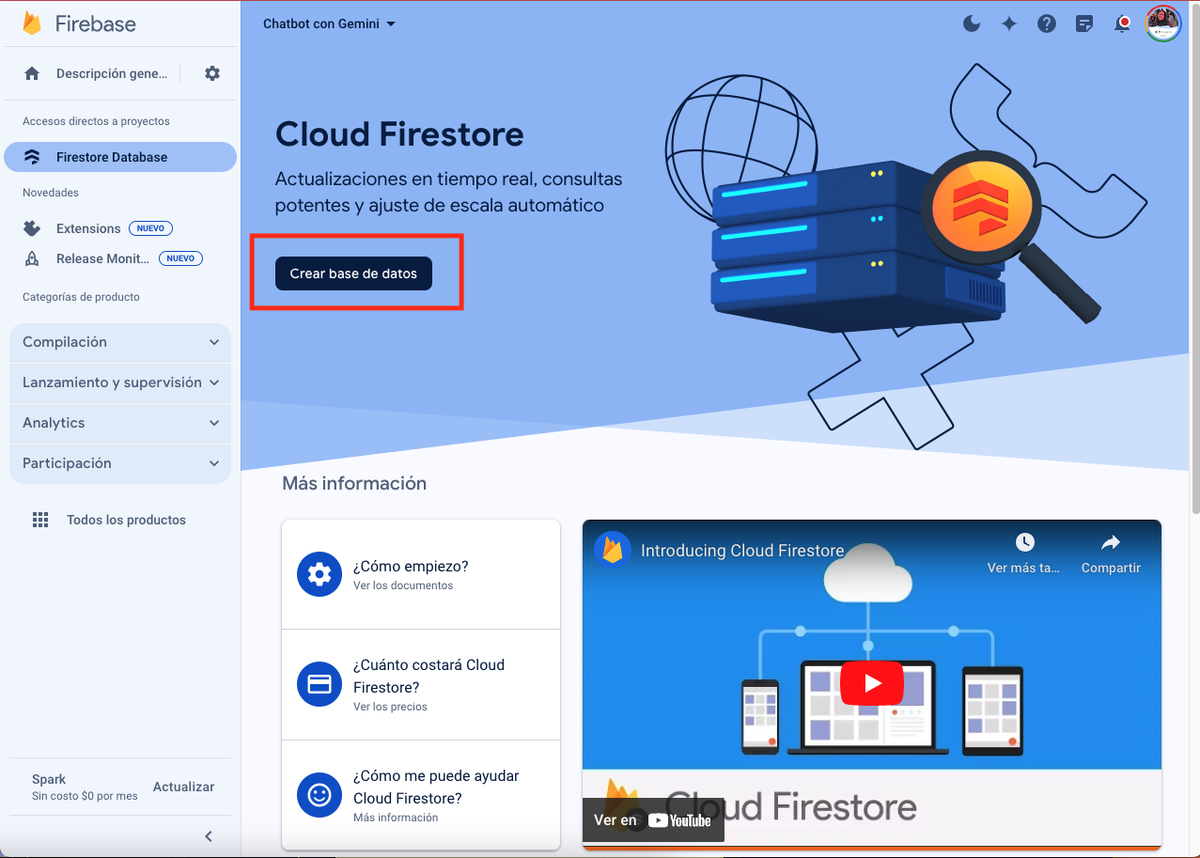
Task: Click the credit card pricing icon
Action: click(x=319, y=685)
